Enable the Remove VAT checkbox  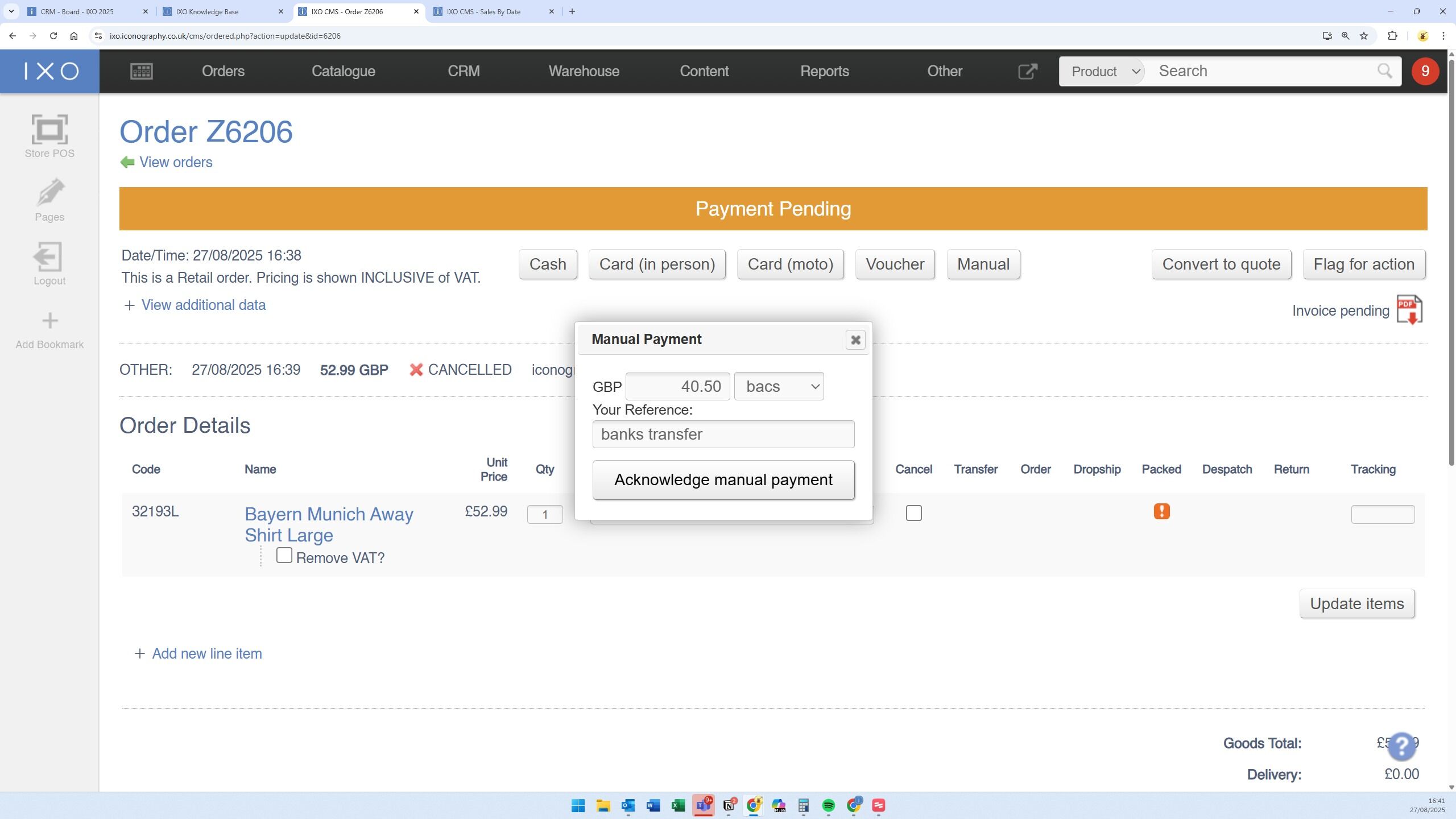pyautogui.click(x=284, y=555)
